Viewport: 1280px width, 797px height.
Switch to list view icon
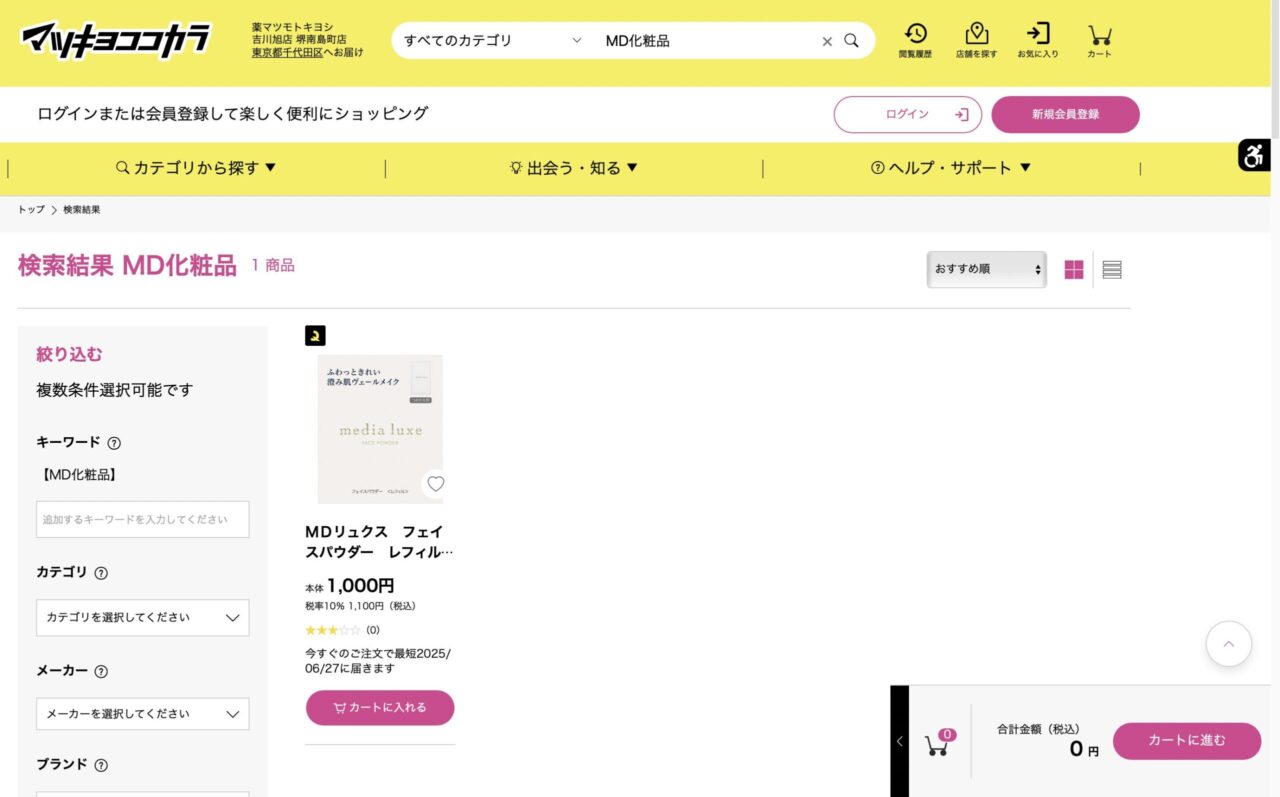(x=1112, y=270)
